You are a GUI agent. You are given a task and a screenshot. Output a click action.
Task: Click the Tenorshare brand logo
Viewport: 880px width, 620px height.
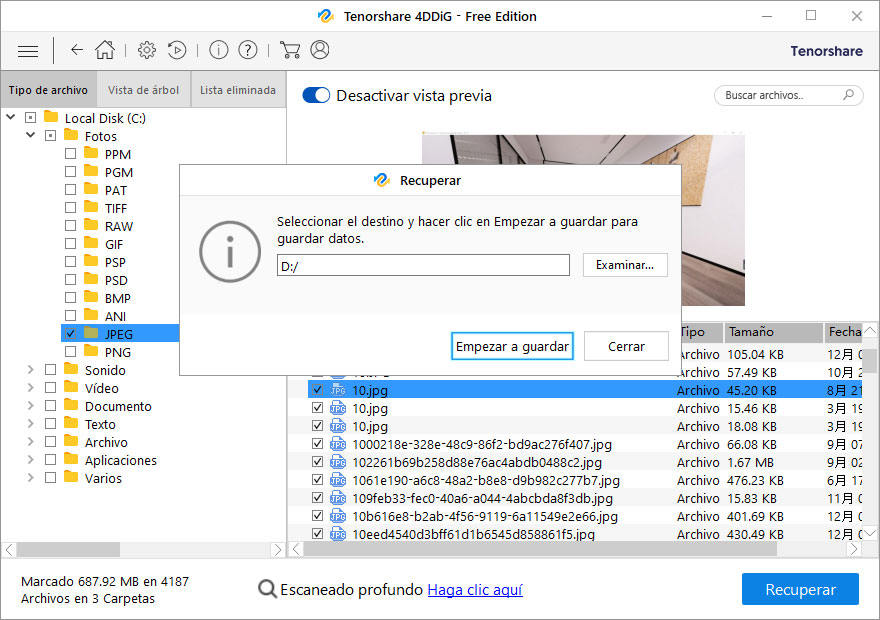point(826,51)
